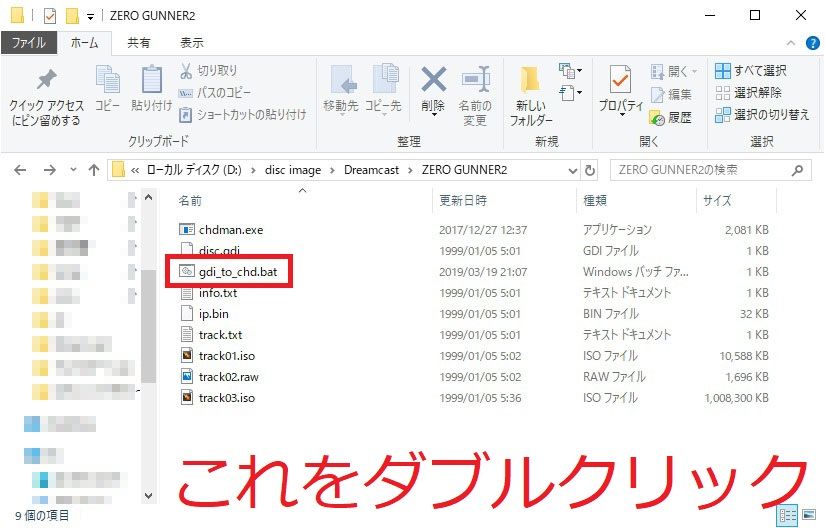Go back with the left arrow

point(20,170)
